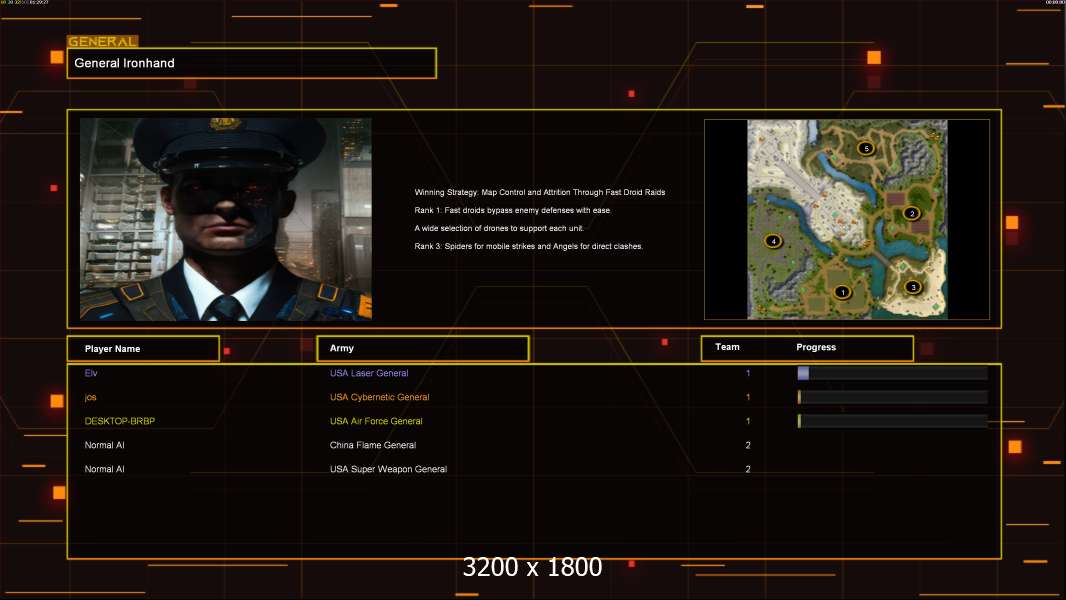The height and width of the screenshot is (600, 1066).
Task: Click the Normal AI row with USA Super Weapon General
Action: pos(534,469)
